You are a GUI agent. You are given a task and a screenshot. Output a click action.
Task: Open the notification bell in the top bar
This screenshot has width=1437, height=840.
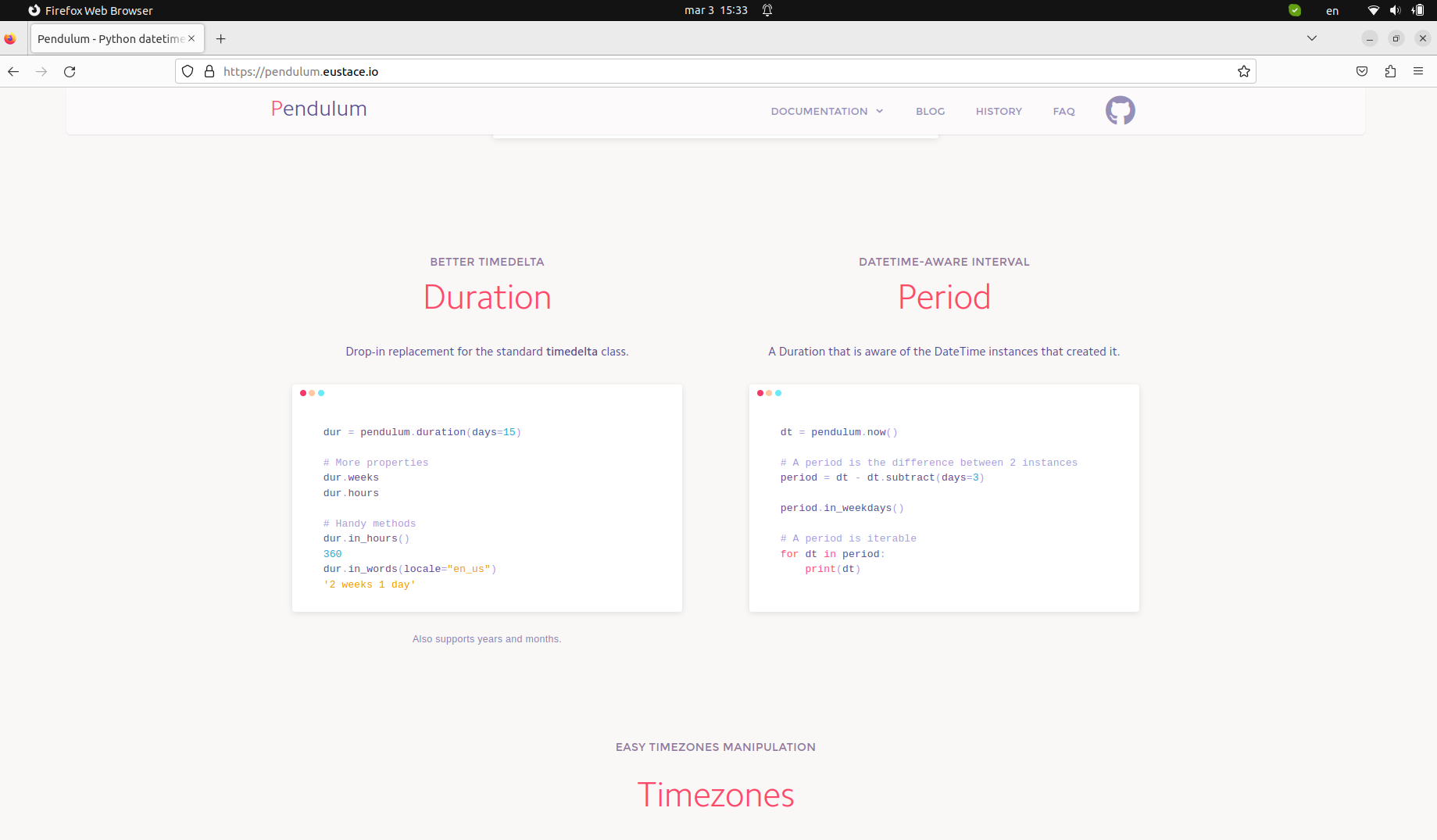tap(767, 10)
